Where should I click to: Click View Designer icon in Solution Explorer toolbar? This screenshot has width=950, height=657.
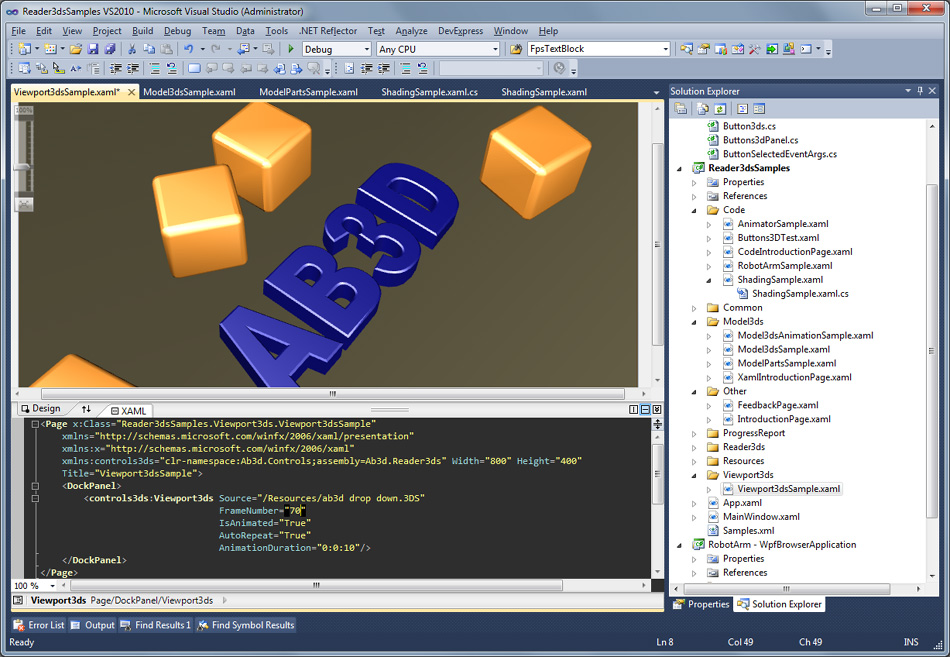(x=759, y=108)
